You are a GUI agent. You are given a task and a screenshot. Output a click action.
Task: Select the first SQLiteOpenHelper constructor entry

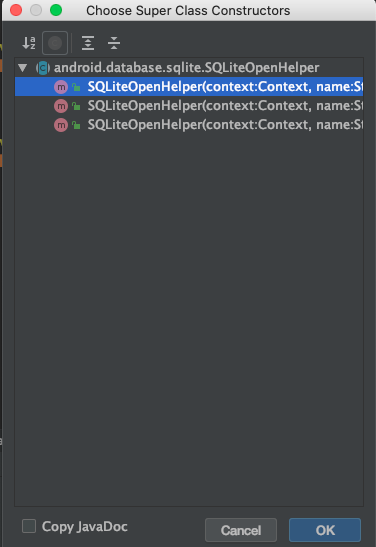tap(189, 87)
